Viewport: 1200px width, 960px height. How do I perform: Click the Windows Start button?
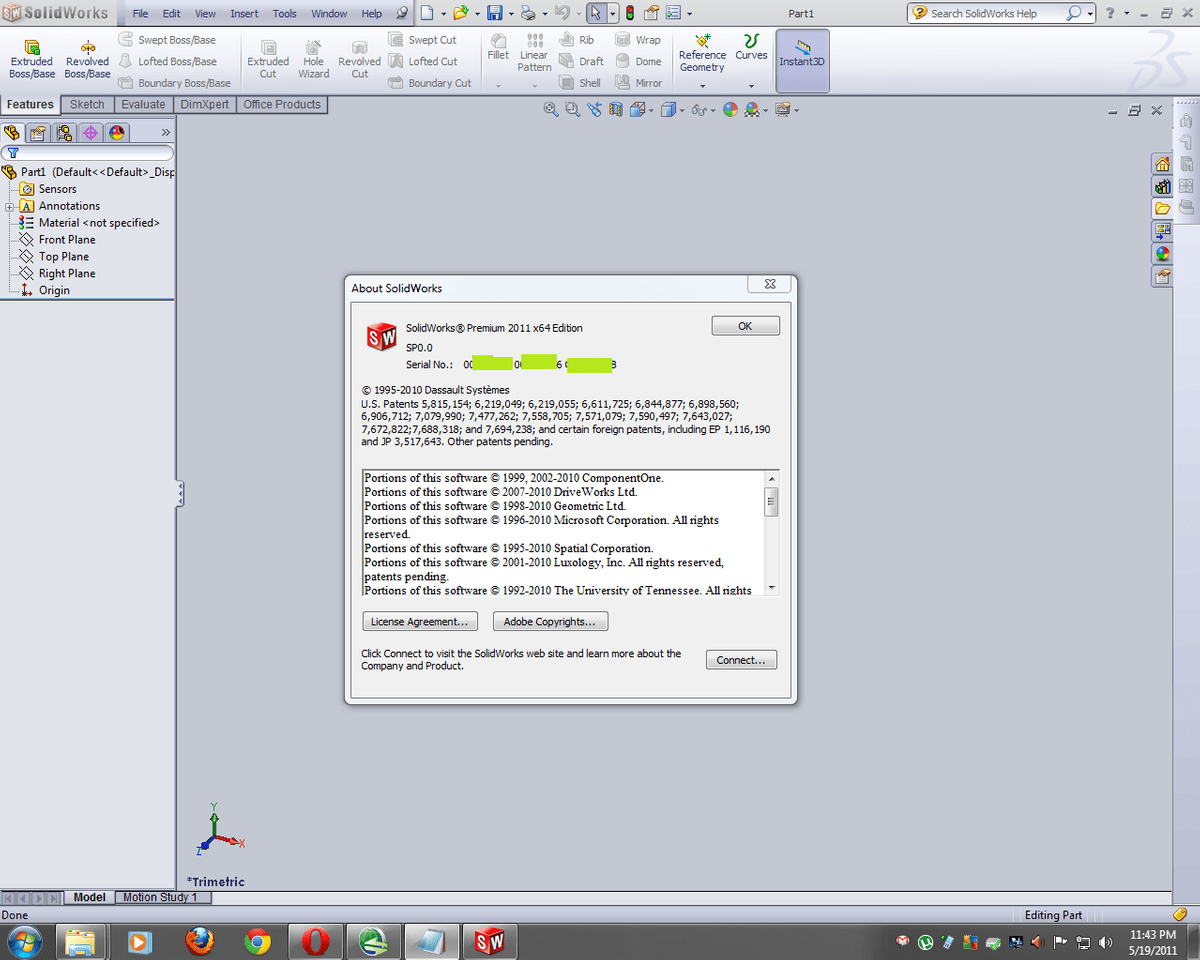coord(24,942)
